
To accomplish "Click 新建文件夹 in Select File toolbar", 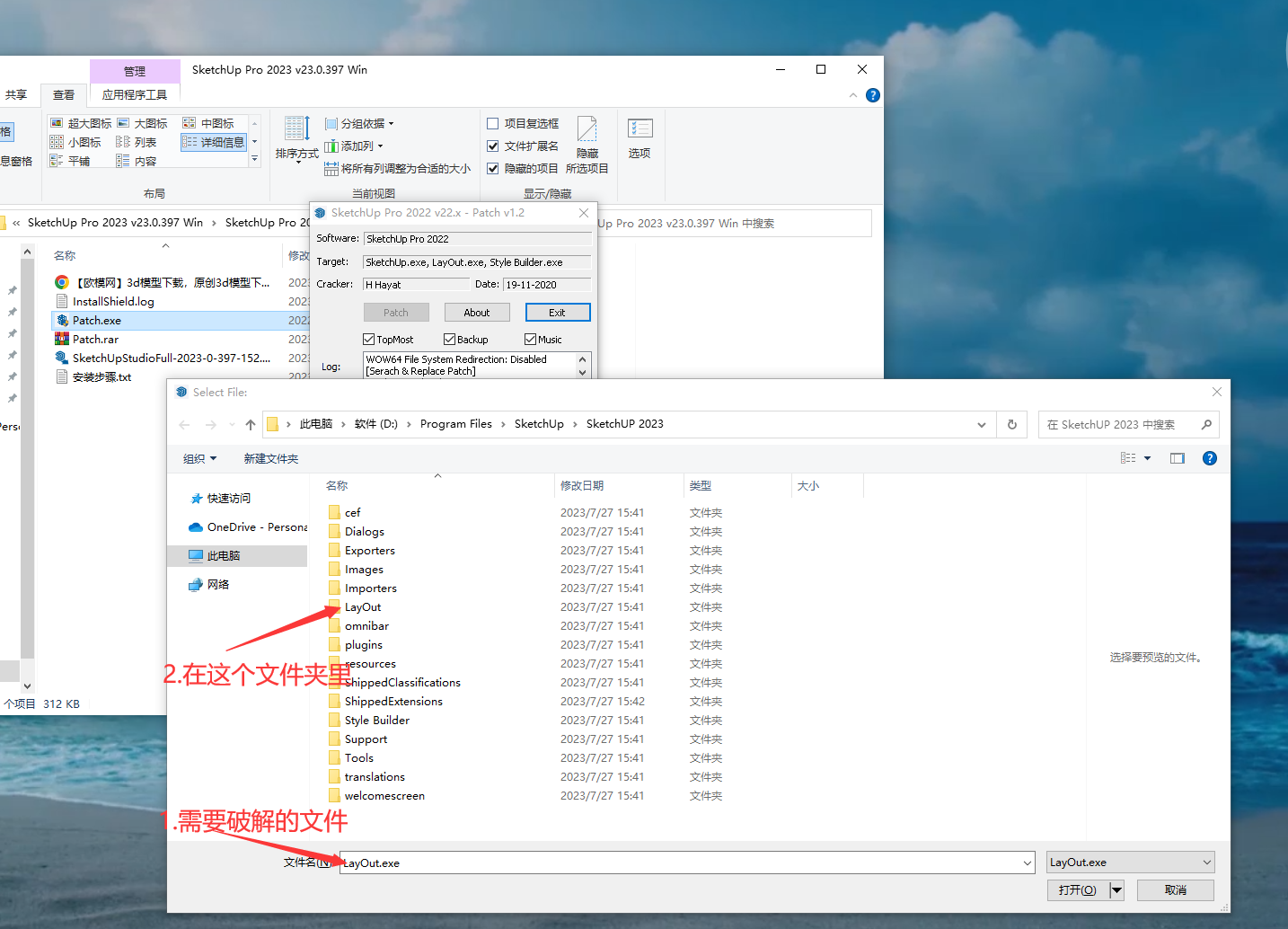I will coord(271,459).
